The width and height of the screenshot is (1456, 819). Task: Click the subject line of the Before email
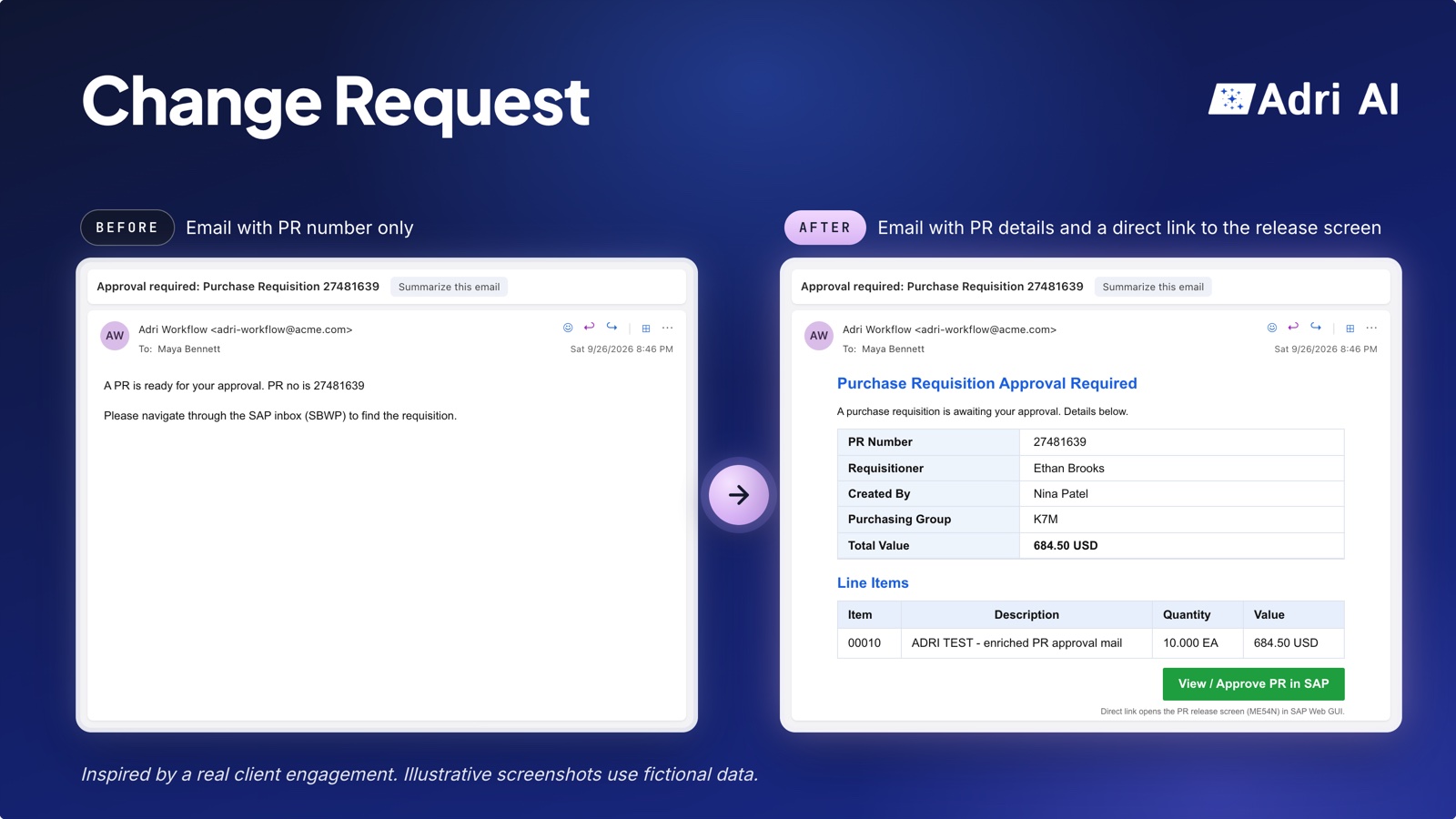pyautogui.click(x=238, y=287)
